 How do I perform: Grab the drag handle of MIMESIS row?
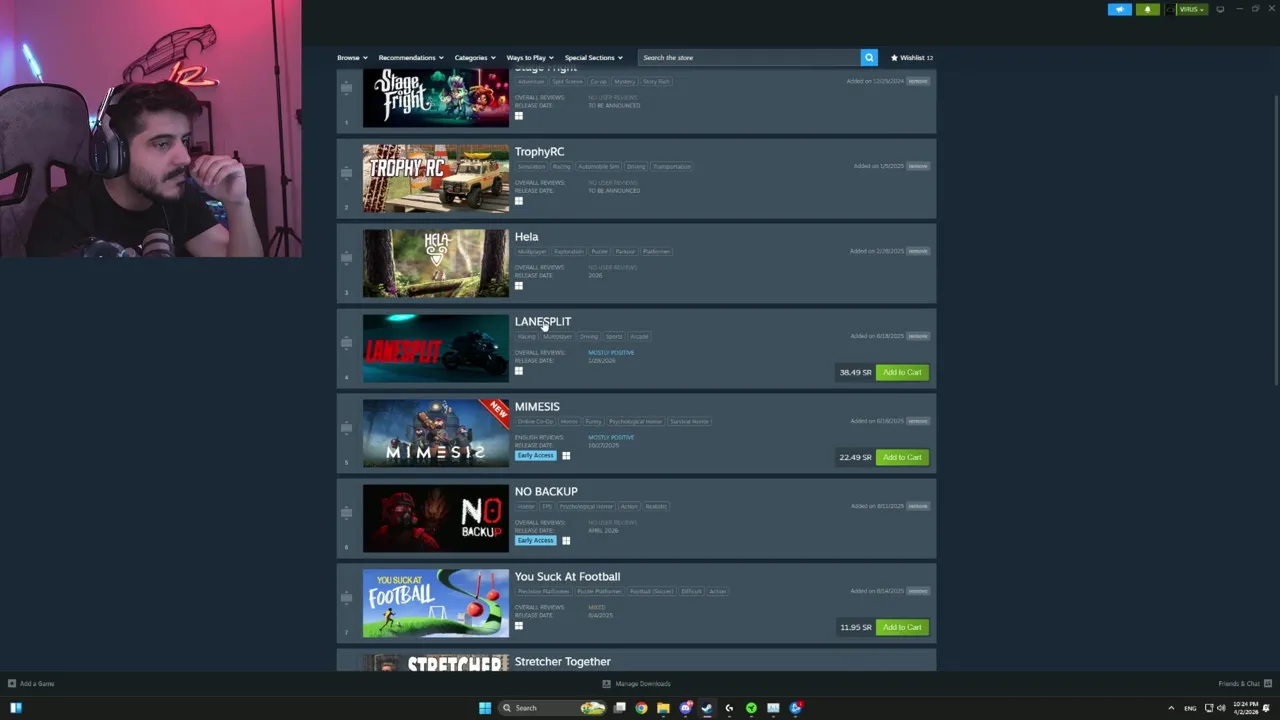point(346,428)
